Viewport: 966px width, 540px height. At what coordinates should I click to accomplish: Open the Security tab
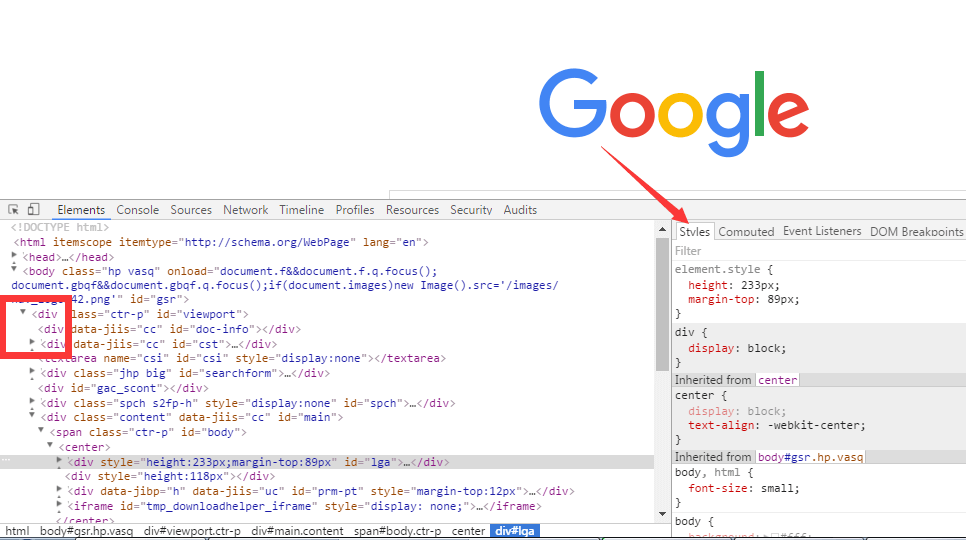point(471,210)
